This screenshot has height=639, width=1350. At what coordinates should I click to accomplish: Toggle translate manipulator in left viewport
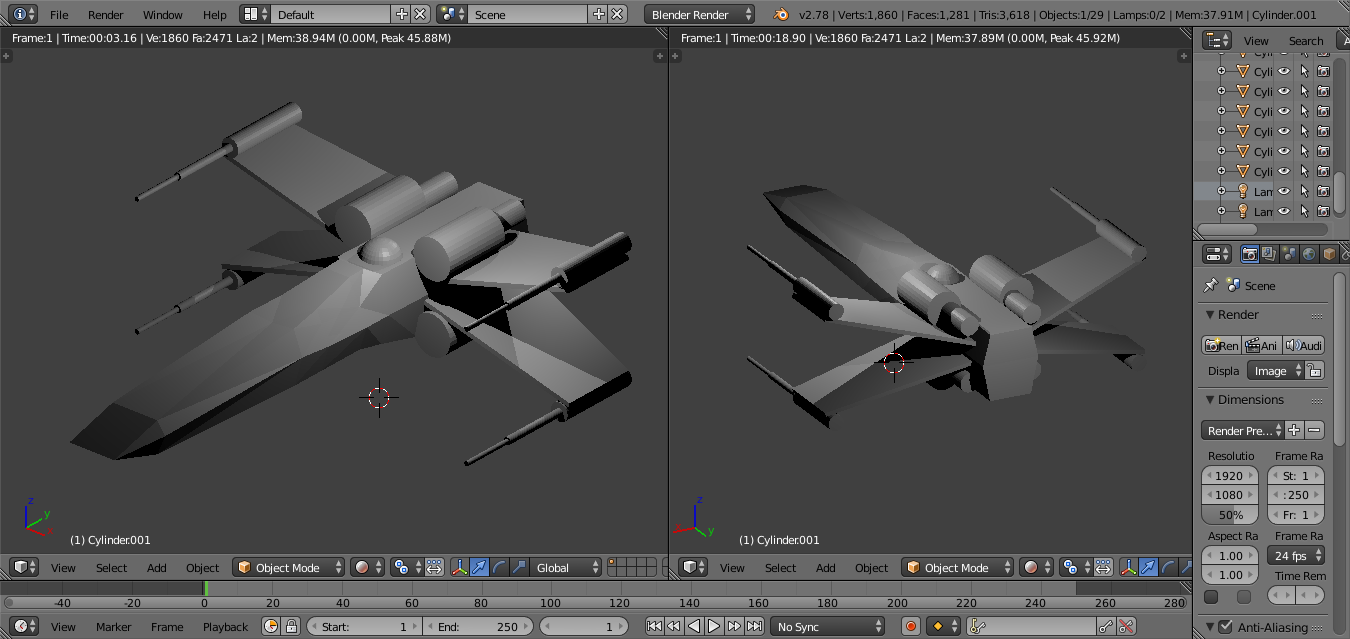tap(479, 567)
